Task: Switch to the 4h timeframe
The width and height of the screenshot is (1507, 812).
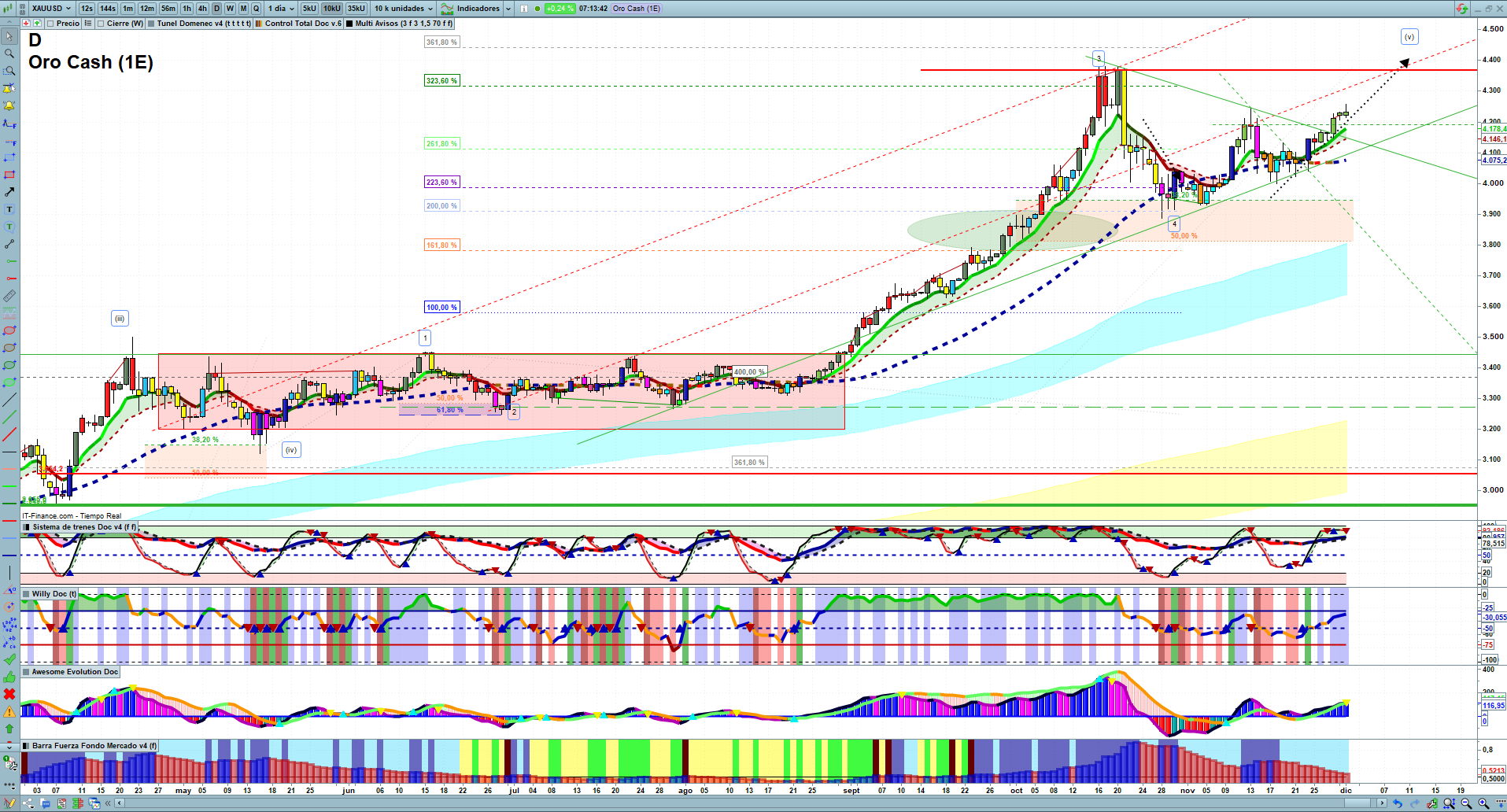Action: pos(202,9)
